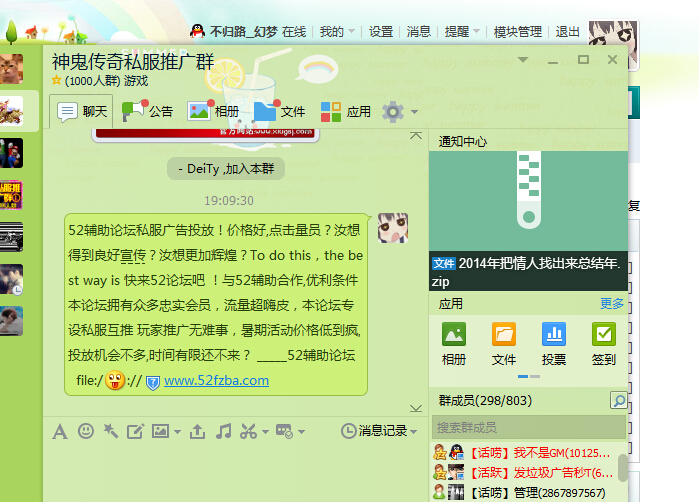Viewport: 699px width, 502px height.
Task: Expand the image send dropdown arrow
Action: pyautogui.click(x=177, y=432)
